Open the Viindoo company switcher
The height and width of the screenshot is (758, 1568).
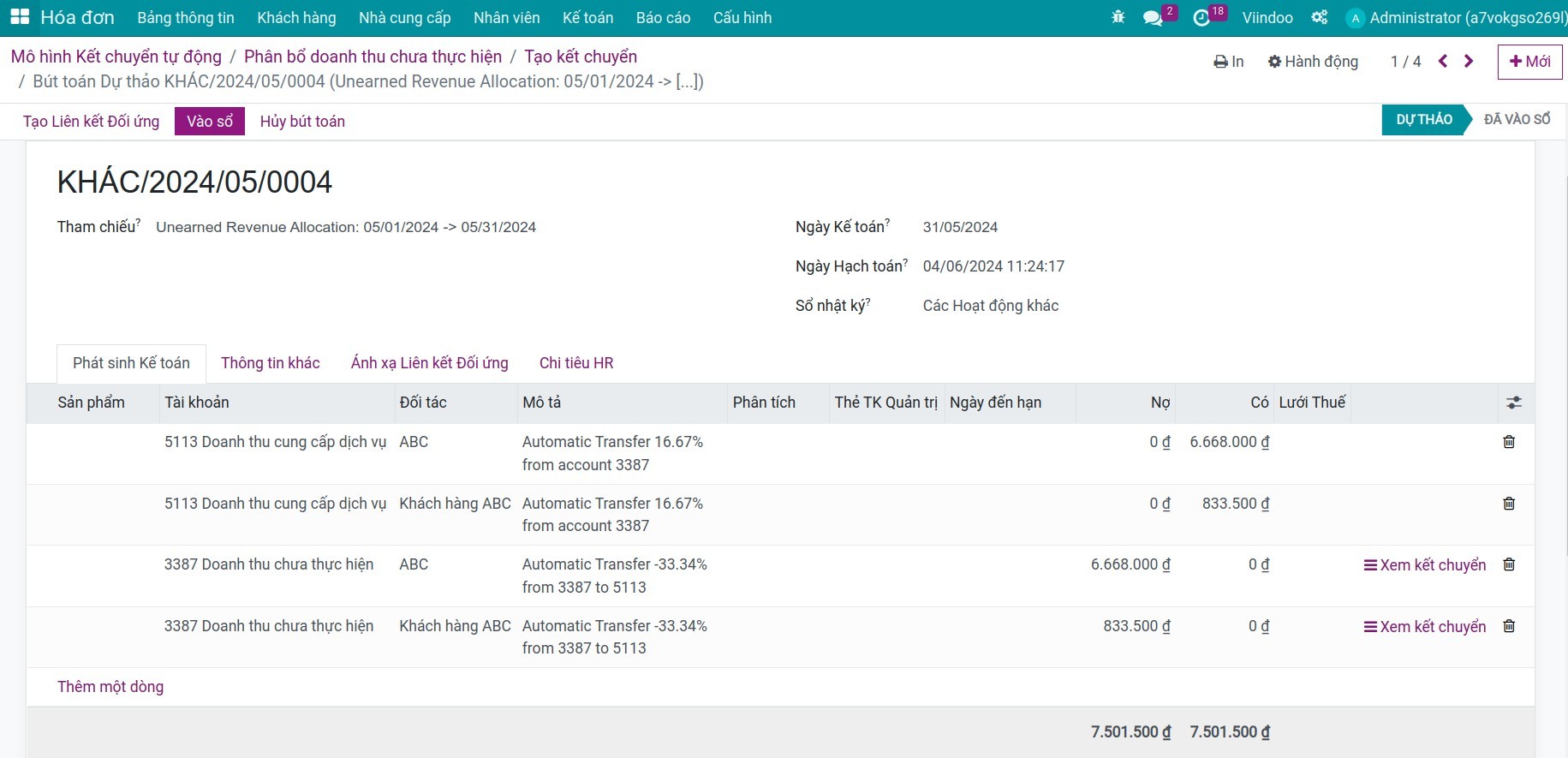[1267, 17]
